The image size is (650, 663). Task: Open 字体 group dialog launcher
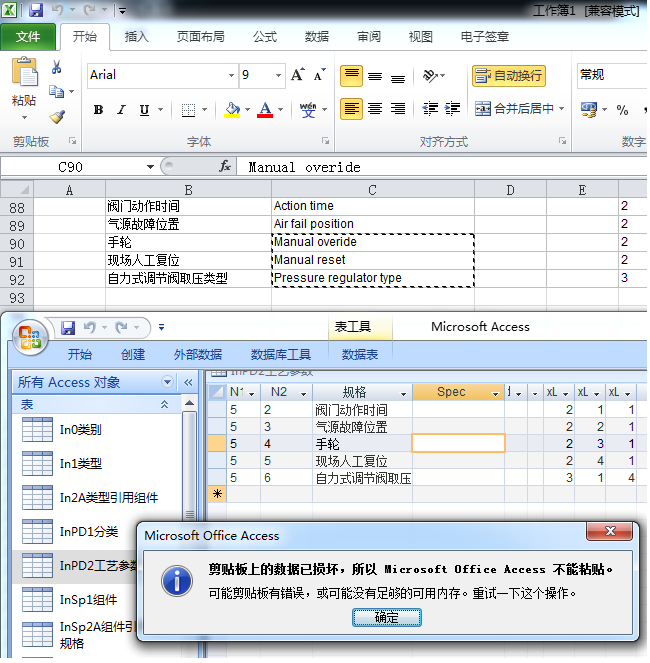(325, 141)
